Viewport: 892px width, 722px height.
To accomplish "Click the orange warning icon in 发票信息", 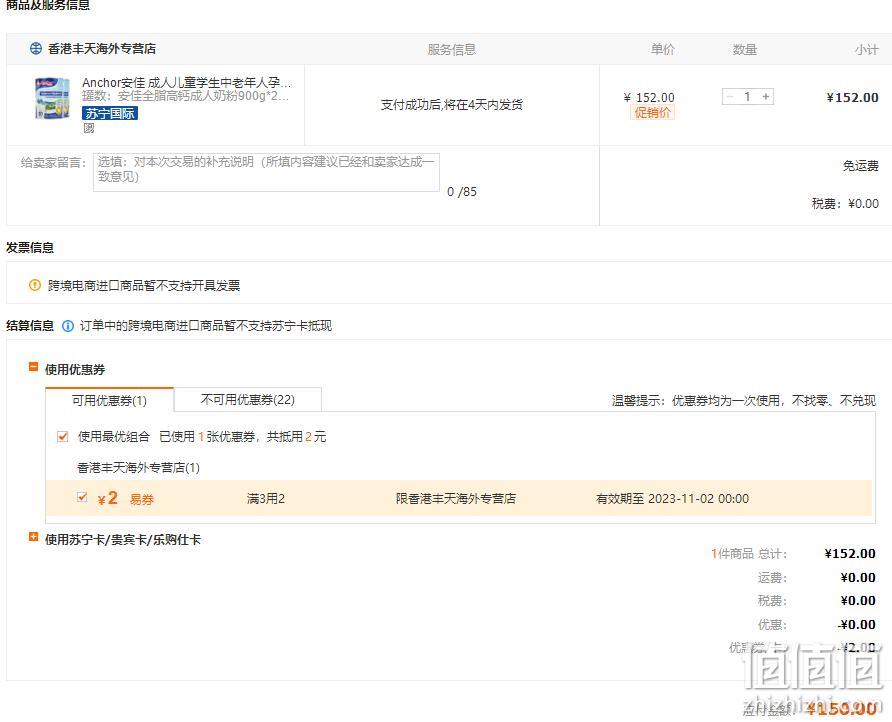I will [x=35, y=285].
